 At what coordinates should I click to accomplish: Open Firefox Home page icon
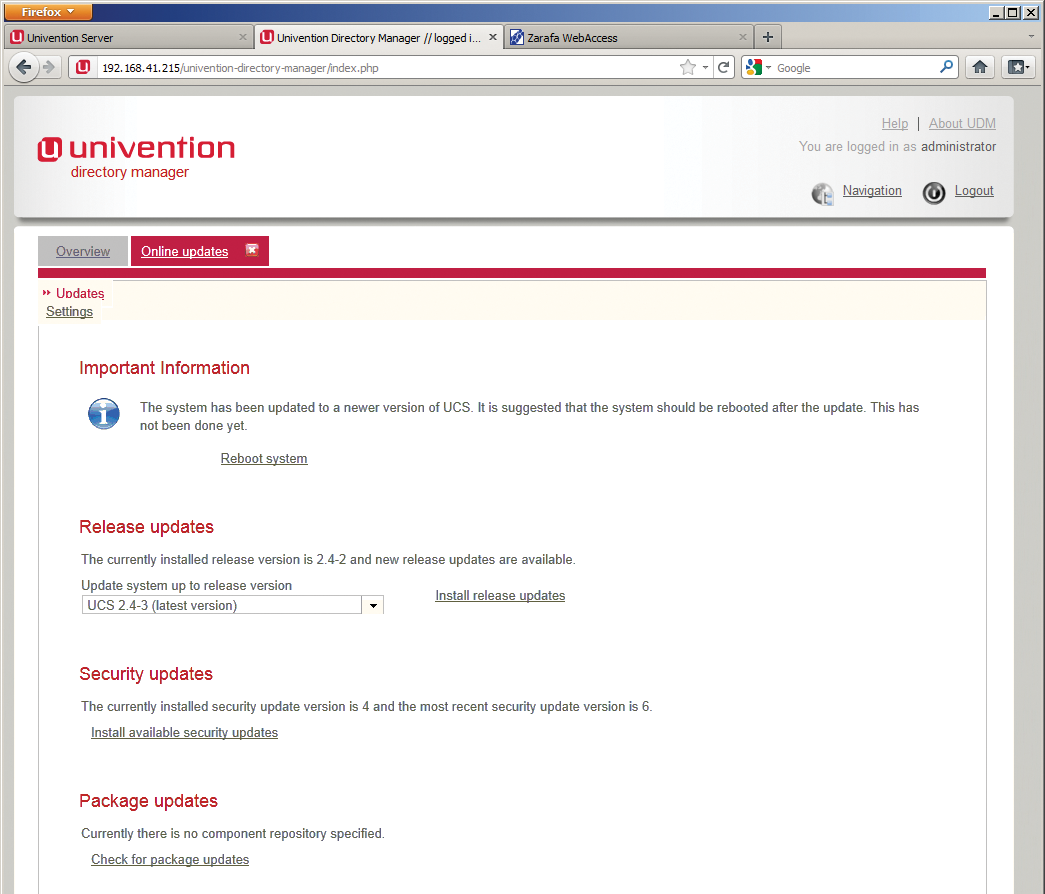980,68
